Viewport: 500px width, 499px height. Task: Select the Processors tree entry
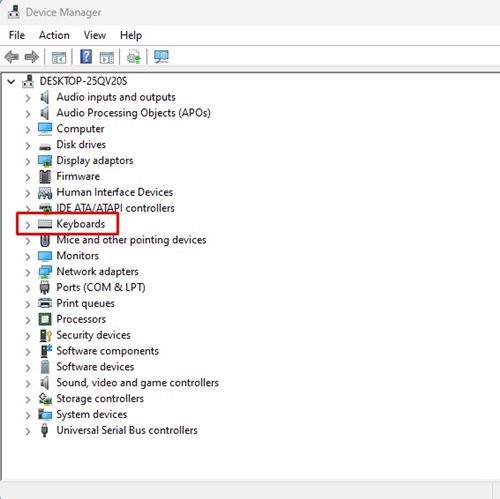[81, 319]
